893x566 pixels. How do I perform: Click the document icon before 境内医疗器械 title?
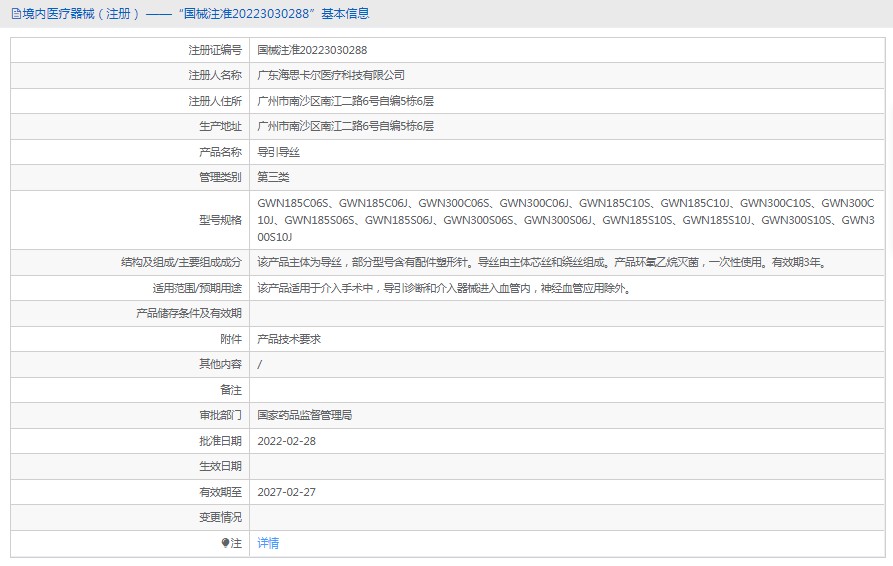[x=16, y=14]
